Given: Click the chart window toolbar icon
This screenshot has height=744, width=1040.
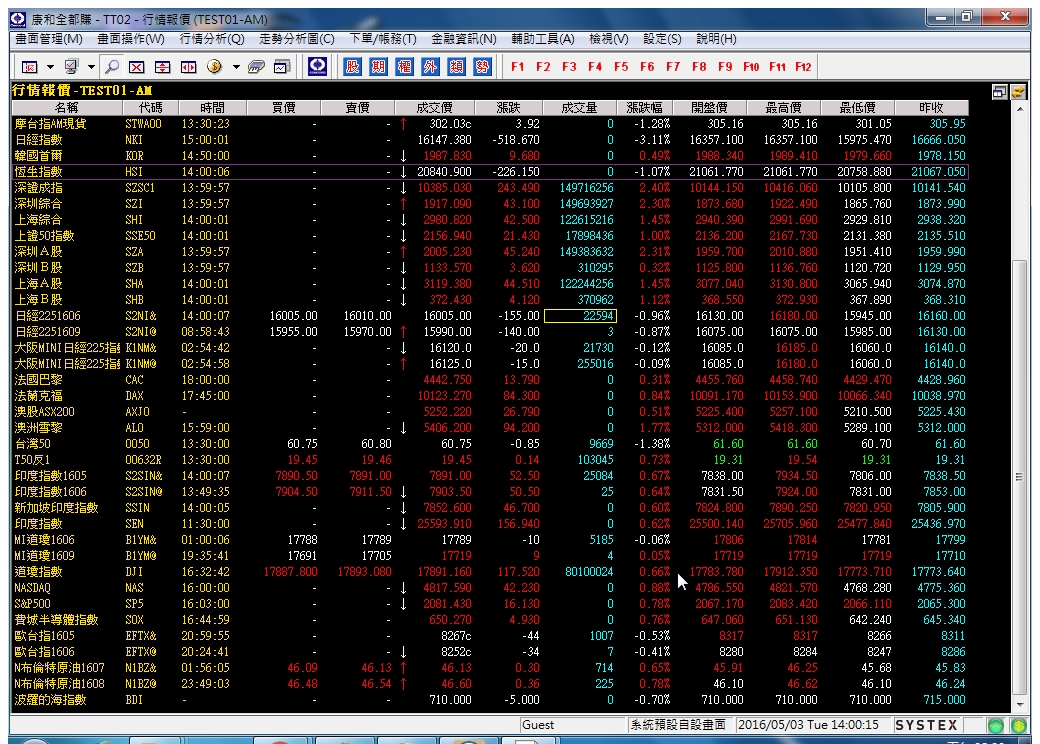Looking at the screenshot, I should 282,67.
